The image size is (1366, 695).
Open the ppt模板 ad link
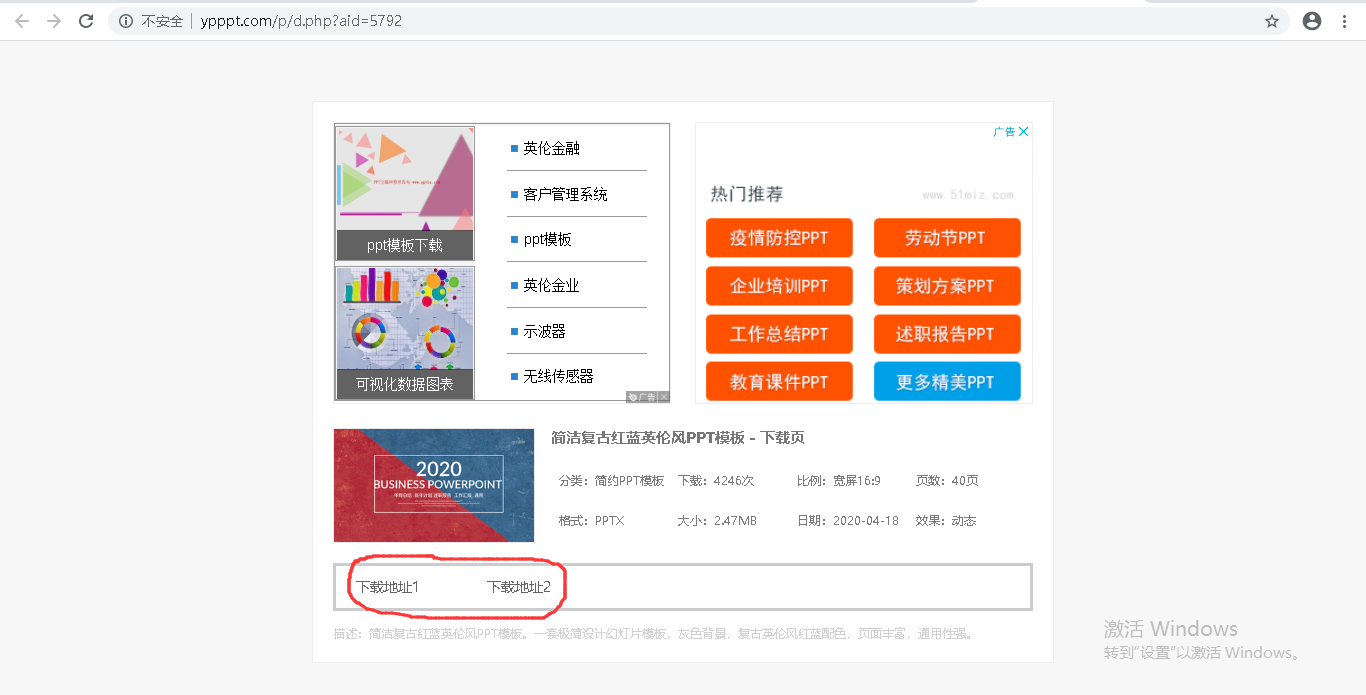tap(547, 239)
